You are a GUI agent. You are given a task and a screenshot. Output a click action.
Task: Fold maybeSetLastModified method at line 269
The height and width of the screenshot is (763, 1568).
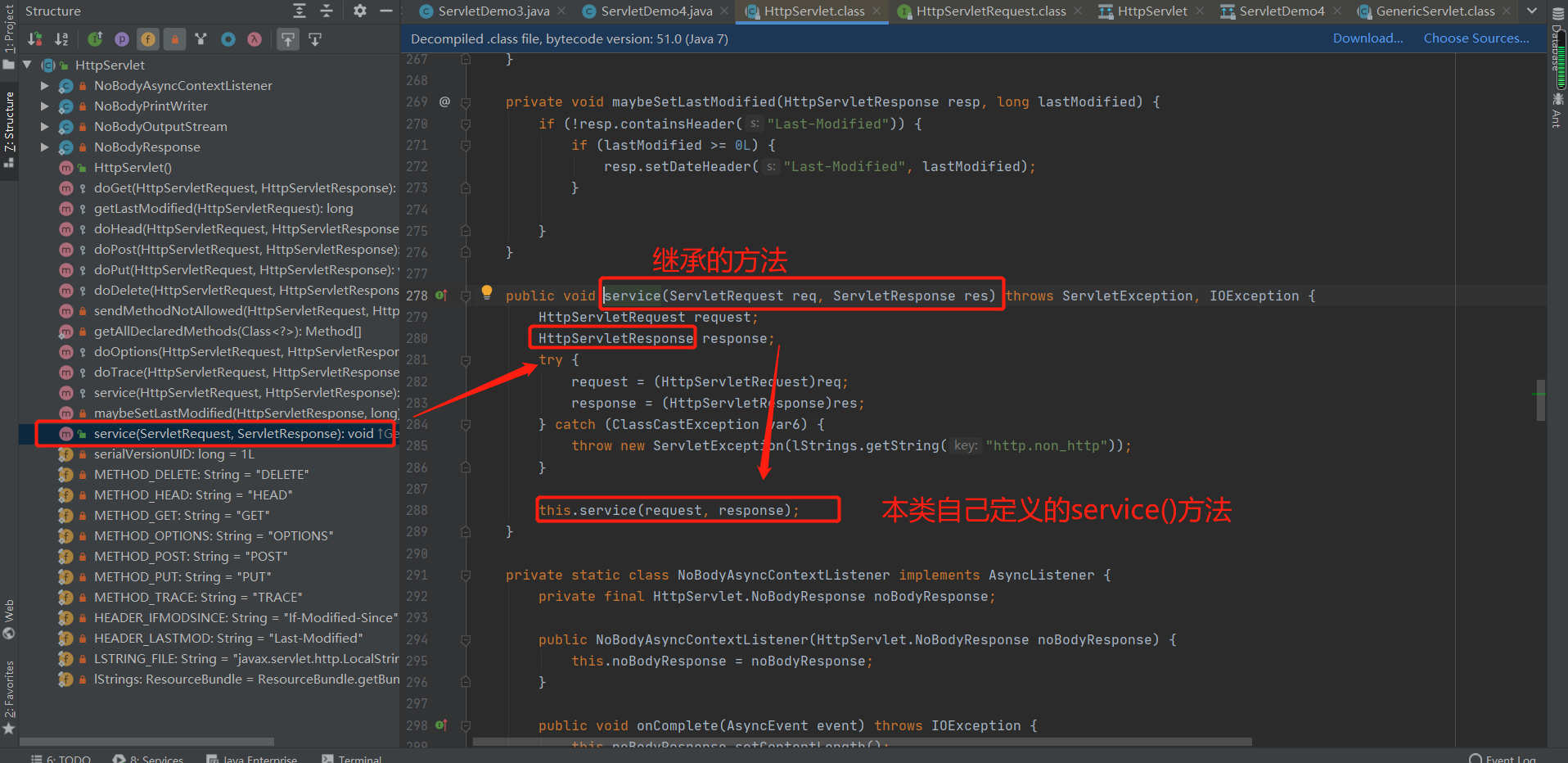coord(466,102)
